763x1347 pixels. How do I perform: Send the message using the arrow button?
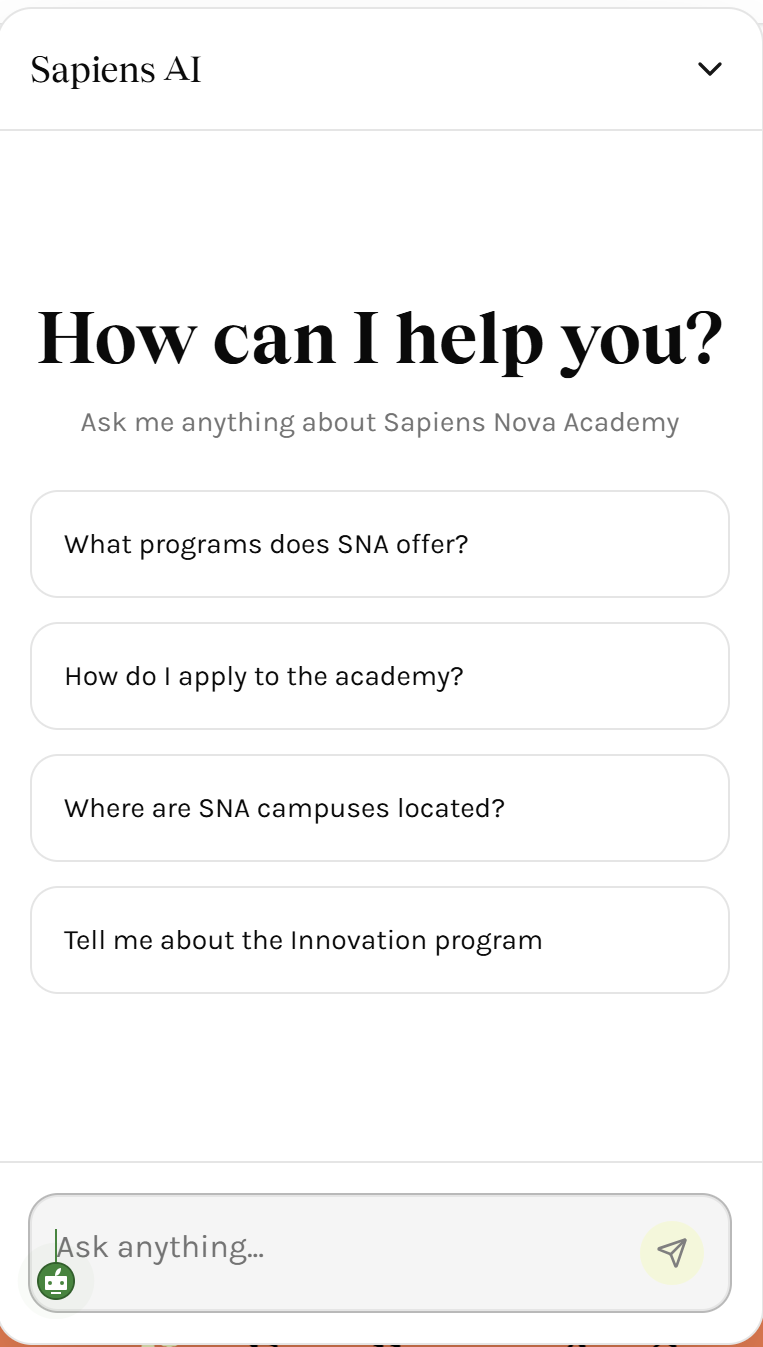672,1252
